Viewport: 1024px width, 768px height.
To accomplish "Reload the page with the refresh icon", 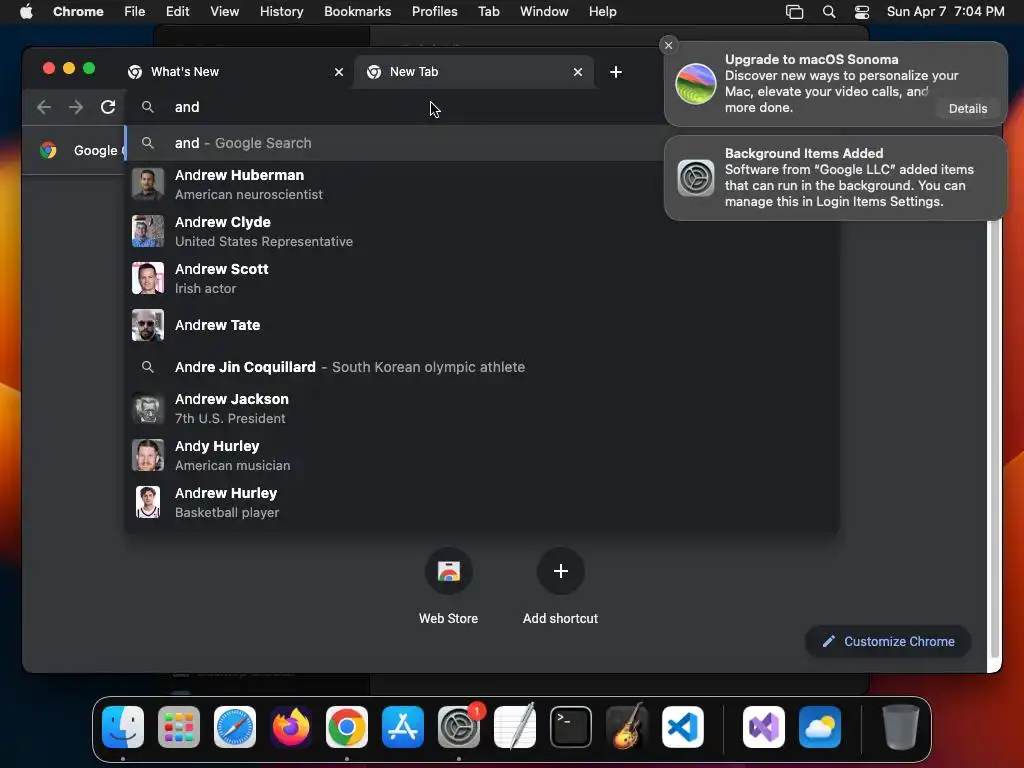I will pyautogui.click(x=108, y=107).
